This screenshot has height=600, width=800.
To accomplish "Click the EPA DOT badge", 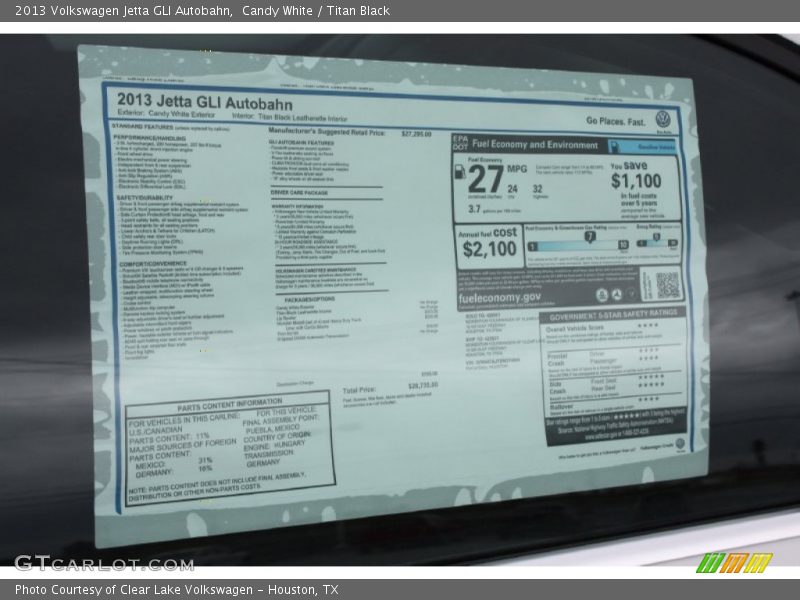I will 460,142.
